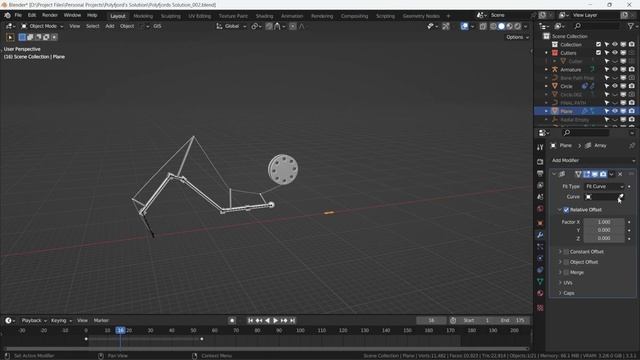Open the Add Modifier dropdown
Screen dimensions: 640x360
[593, 160]
